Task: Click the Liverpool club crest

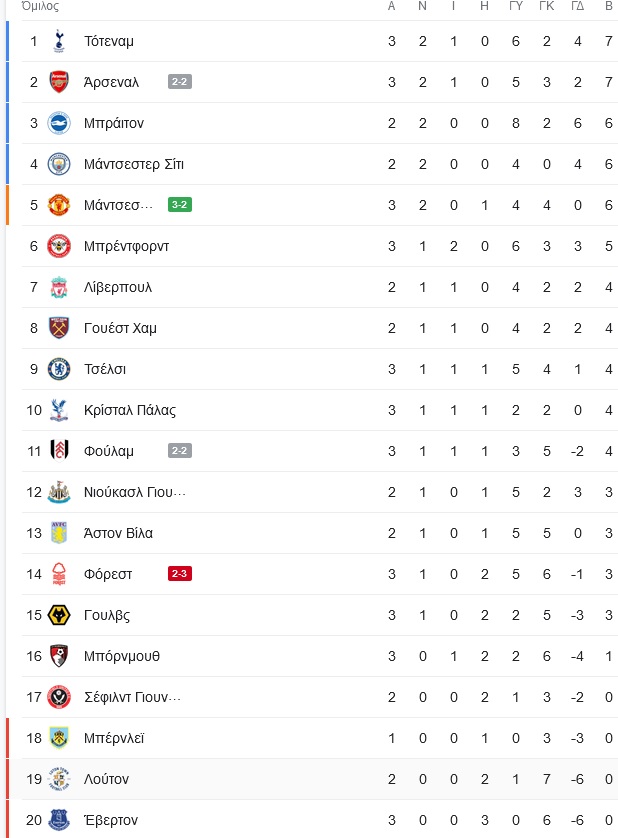Action: (x=59, y=287)
